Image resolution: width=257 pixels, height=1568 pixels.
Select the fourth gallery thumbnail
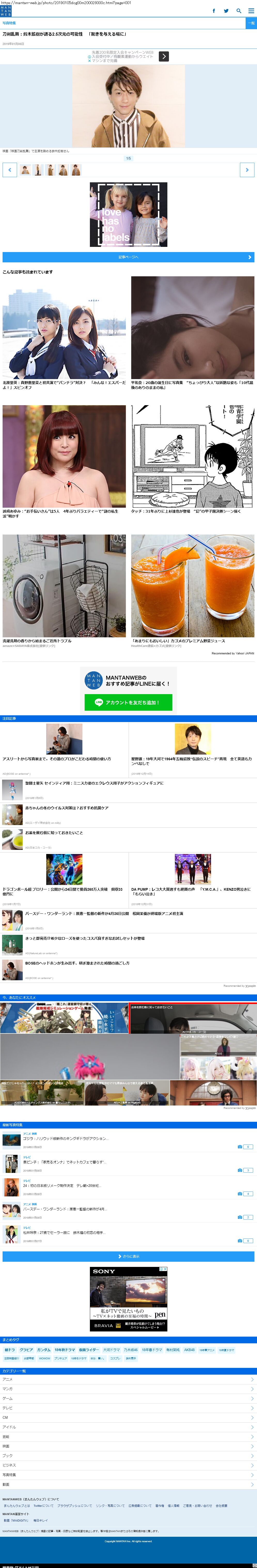[63, 170]
